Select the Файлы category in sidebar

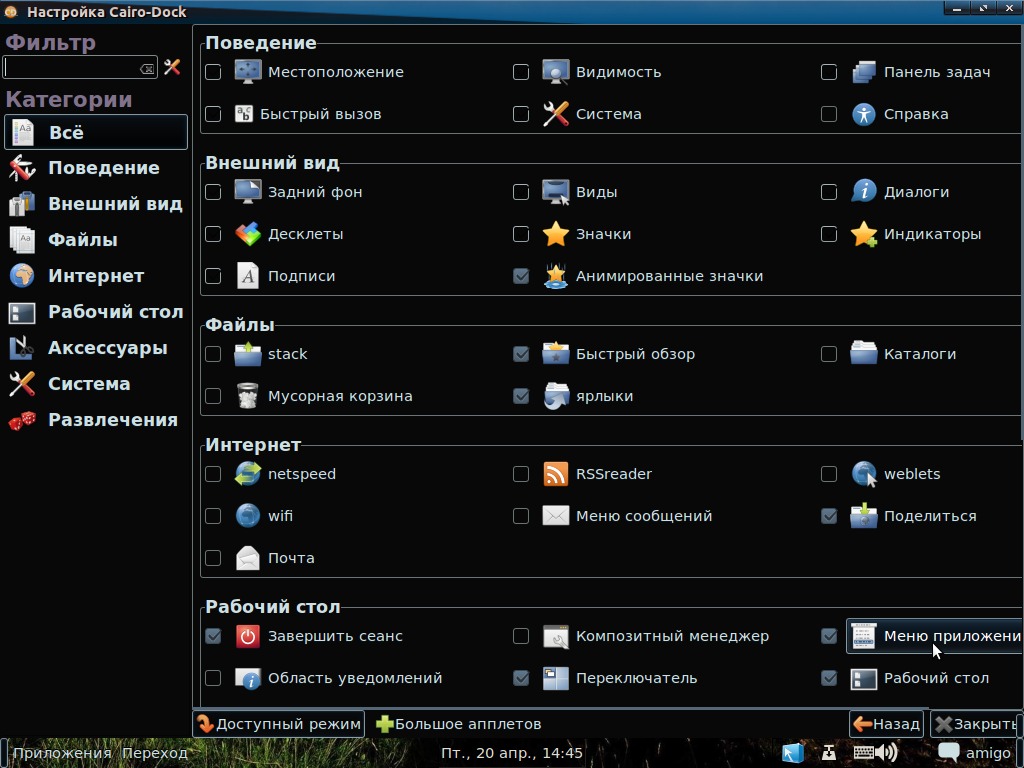click(x=96, y=240)
